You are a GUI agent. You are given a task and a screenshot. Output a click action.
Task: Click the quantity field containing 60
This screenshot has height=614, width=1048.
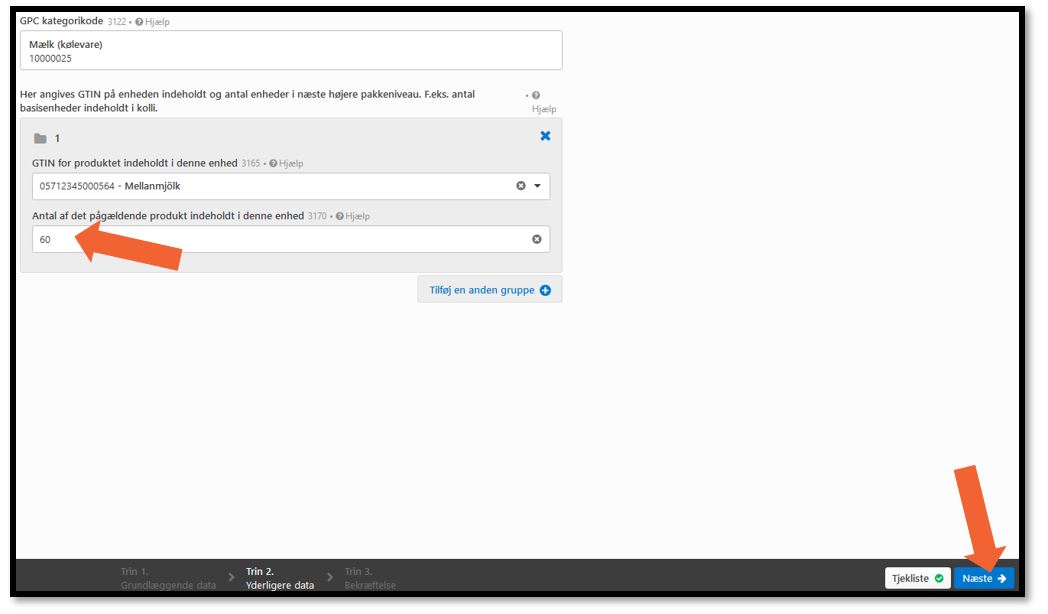click(291, 239)
